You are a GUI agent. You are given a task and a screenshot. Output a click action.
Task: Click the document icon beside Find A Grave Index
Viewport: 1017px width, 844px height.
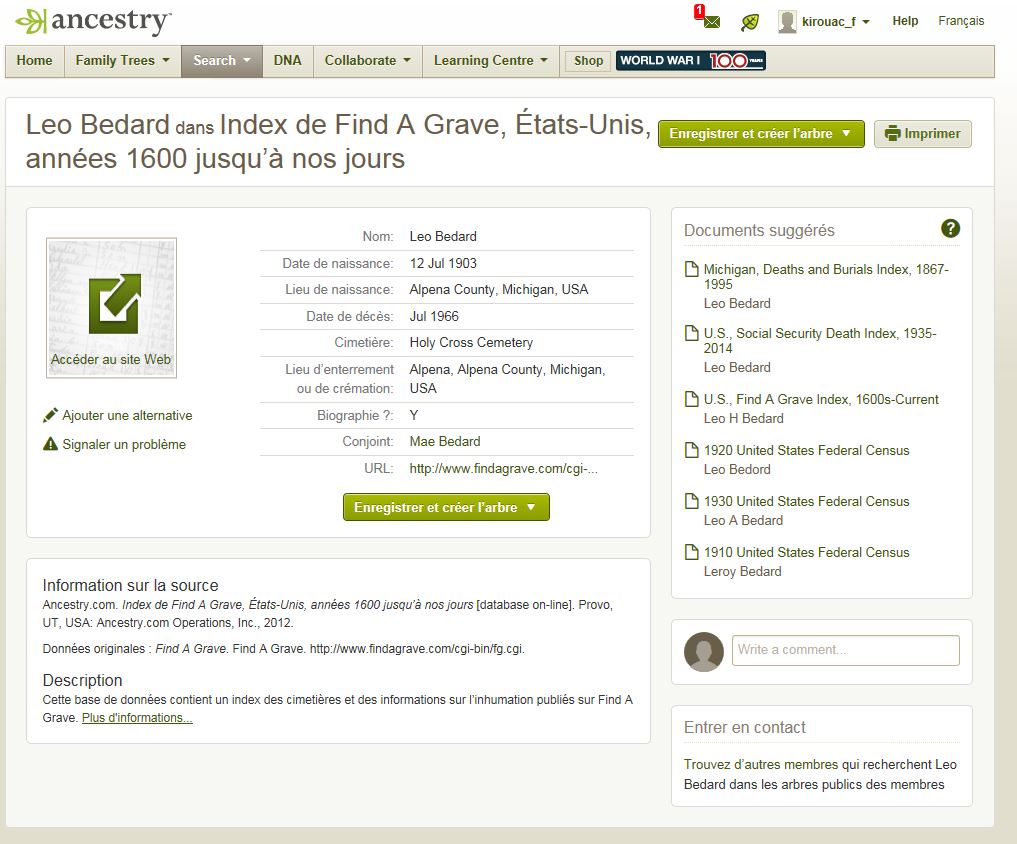pyautogui.click(x=691, y=399)
